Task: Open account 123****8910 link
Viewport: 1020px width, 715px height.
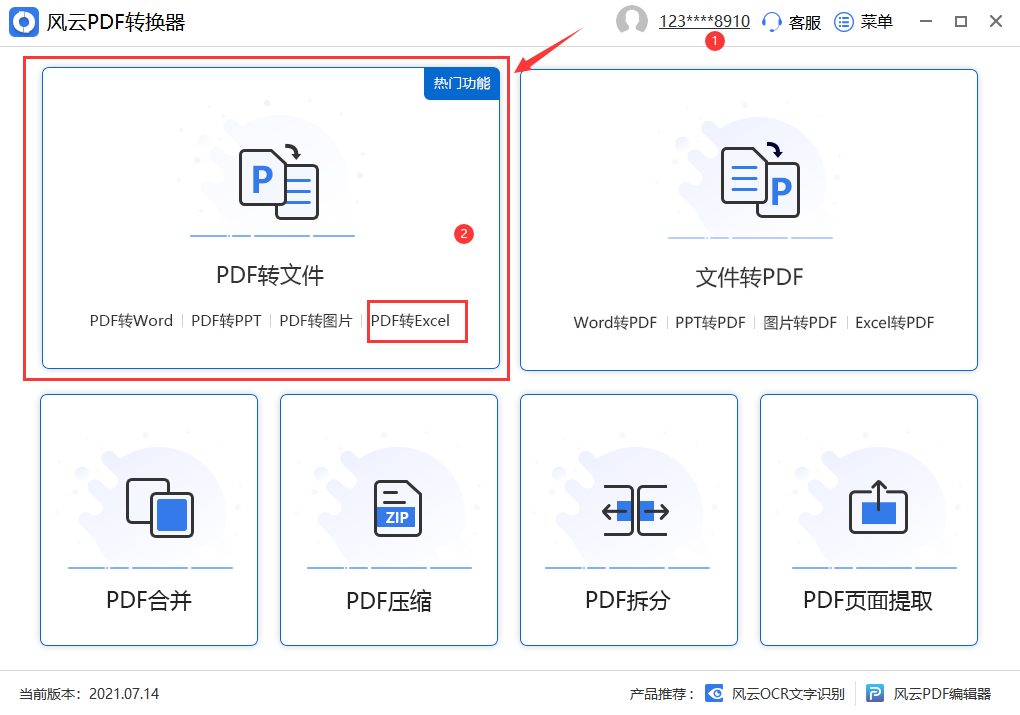Action: 705,21
